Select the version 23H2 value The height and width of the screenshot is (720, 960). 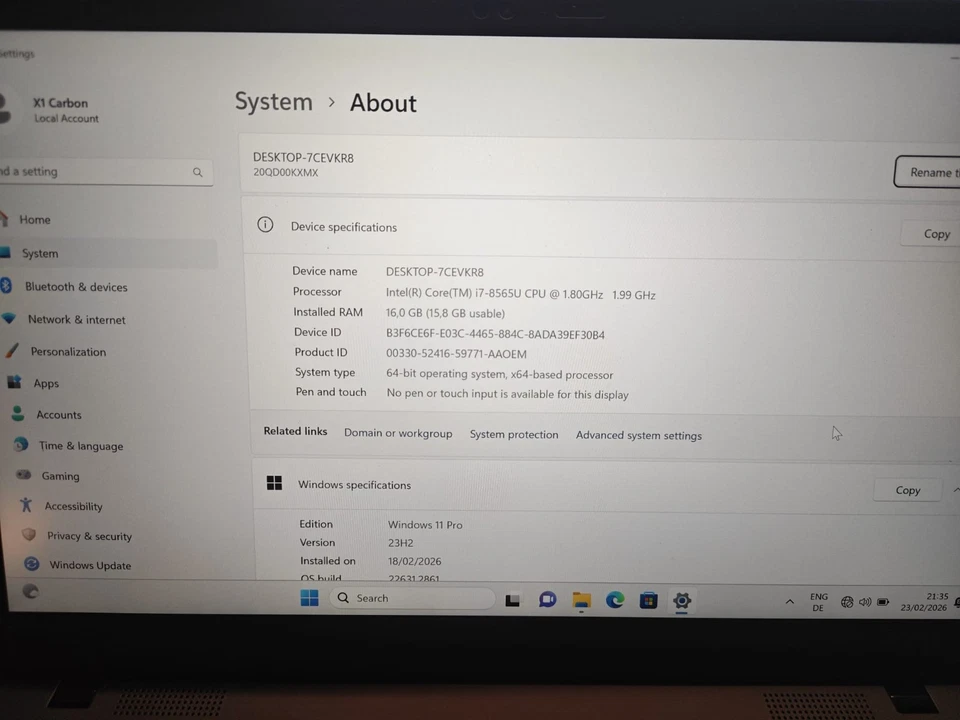pyautogui.click(x=400, y=542)
